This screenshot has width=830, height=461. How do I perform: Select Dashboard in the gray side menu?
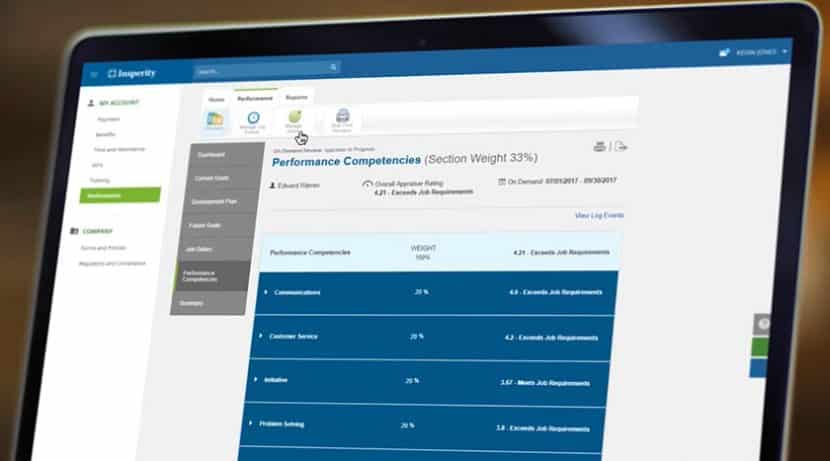coord(212,154)
